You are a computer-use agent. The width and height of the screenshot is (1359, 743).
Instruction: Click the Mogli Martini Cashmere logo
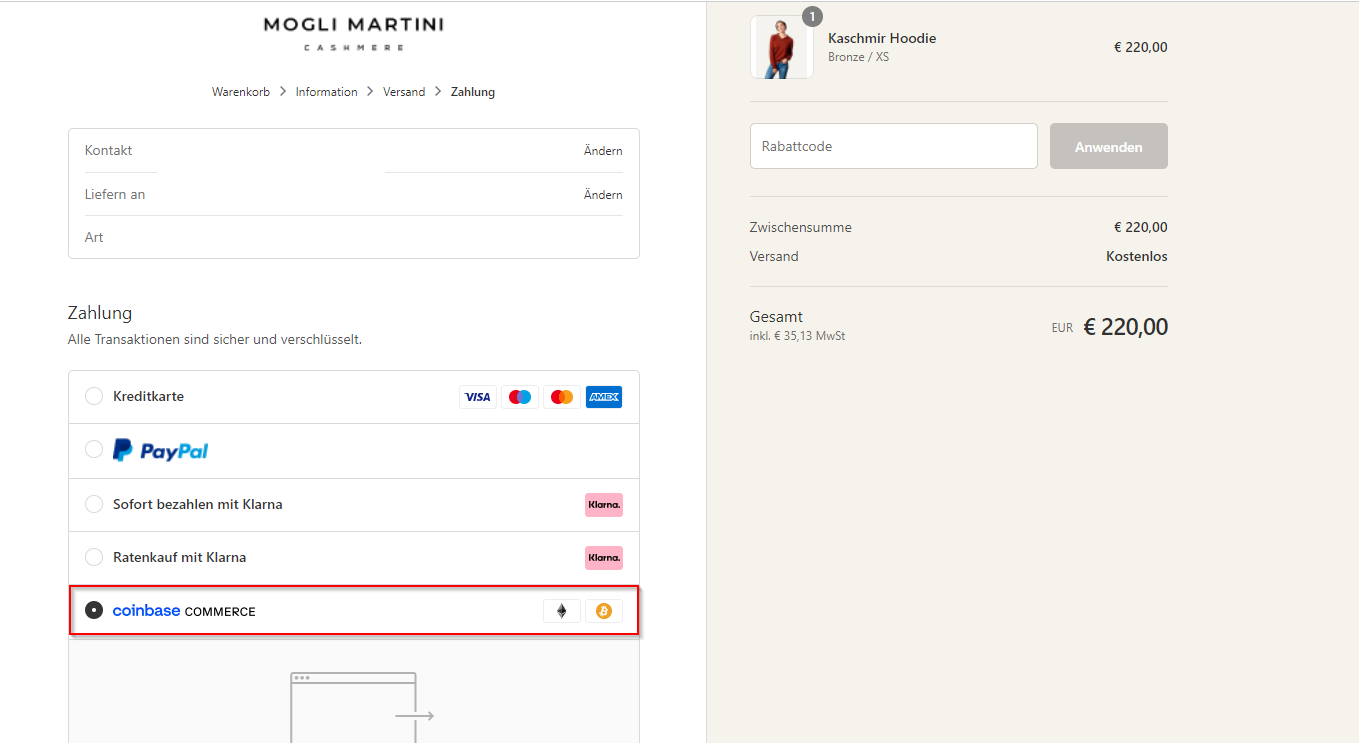354,33
